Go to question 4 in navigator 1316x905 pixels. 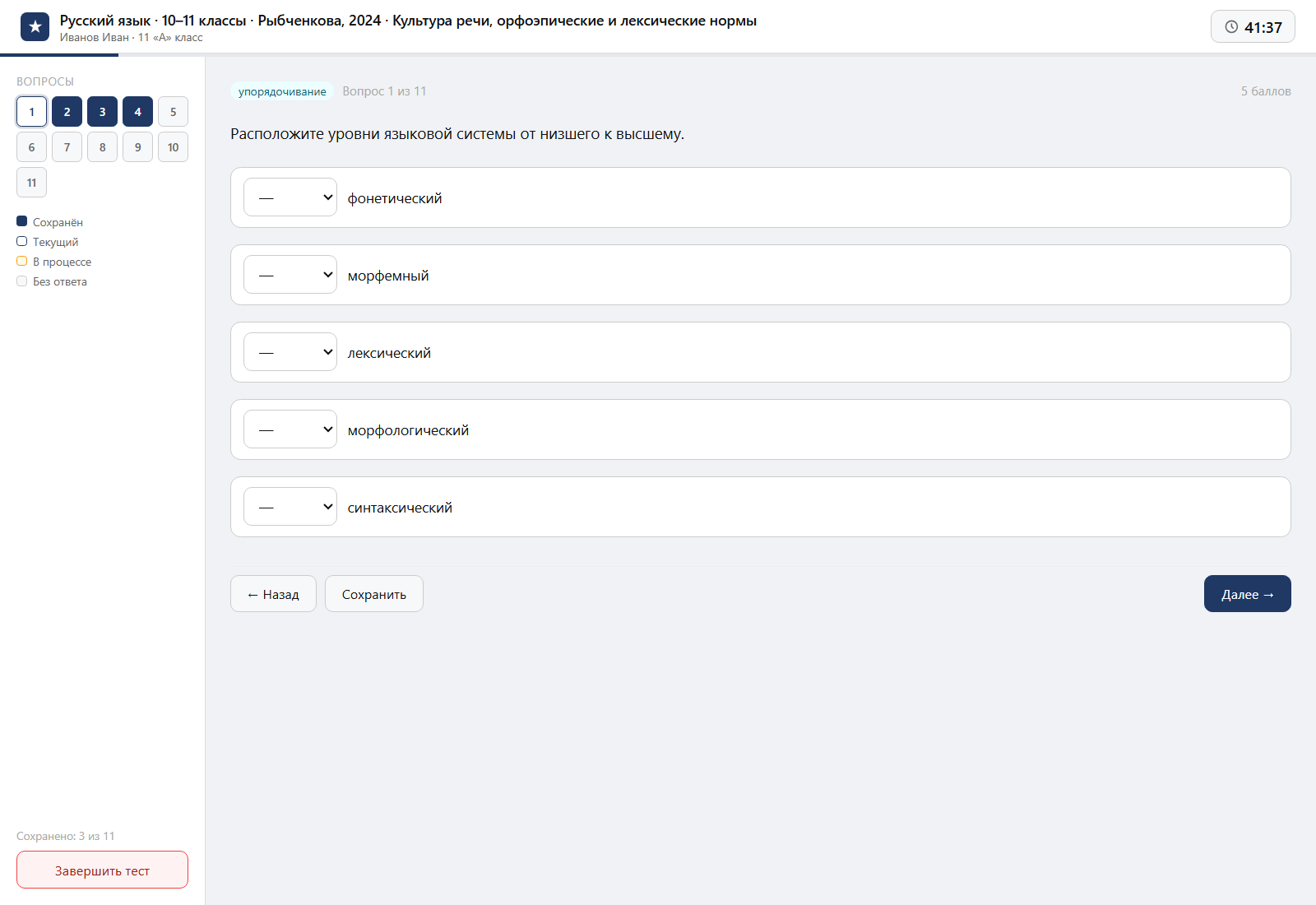[x=137, y=112]
